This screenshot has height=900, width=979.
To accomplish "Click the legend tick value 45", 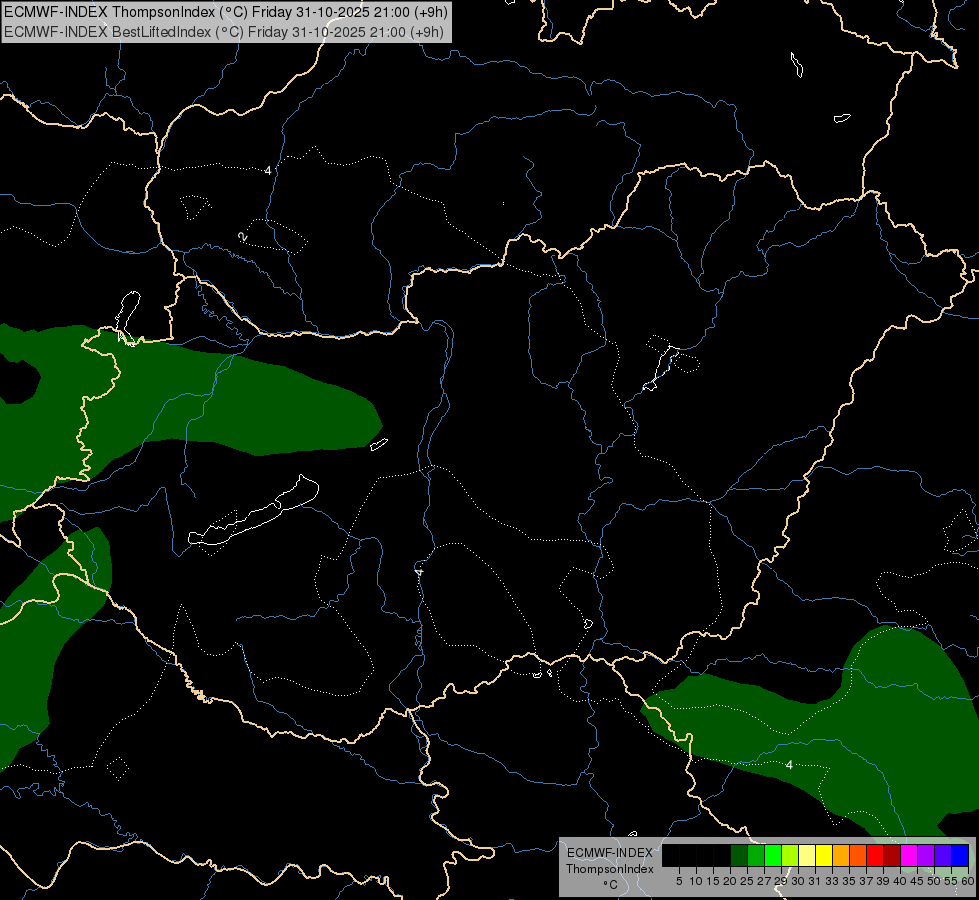I will click(x=917, y=881).
